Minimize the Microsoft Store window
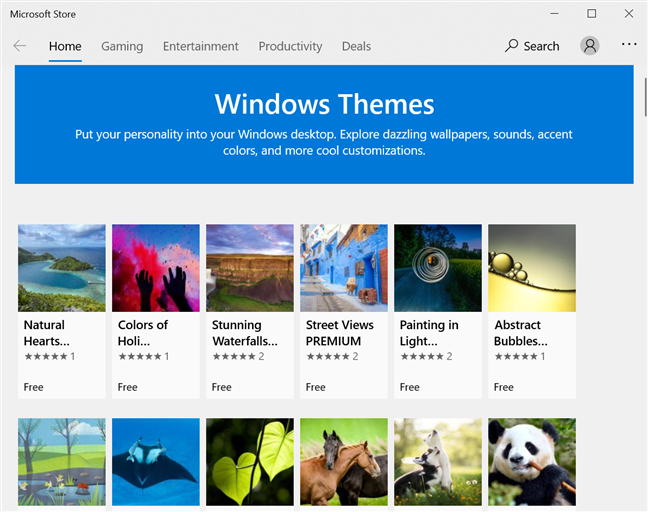 (554, 14)
